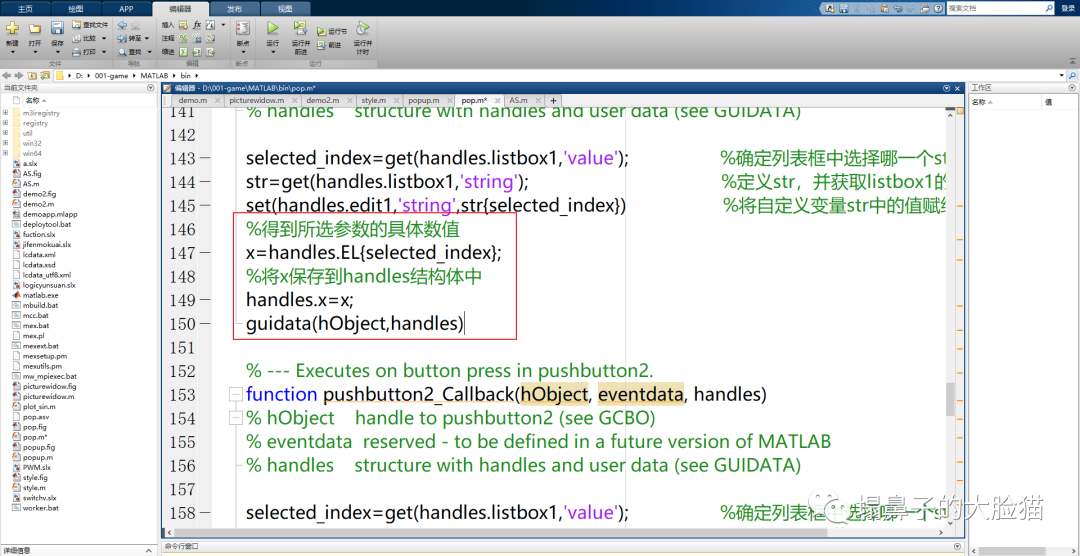Open the 断点 dropdown arrow
This screenshot has height=556, width=1080.
pyautogui.click(x=243, y=52)
